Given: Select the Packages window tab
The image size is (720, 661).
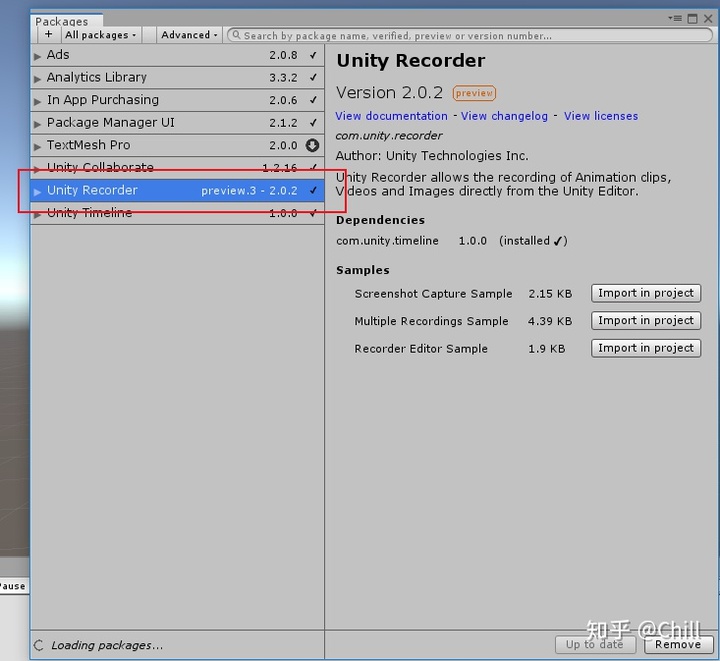Looking at the screenshot, I should click(67, 21).
